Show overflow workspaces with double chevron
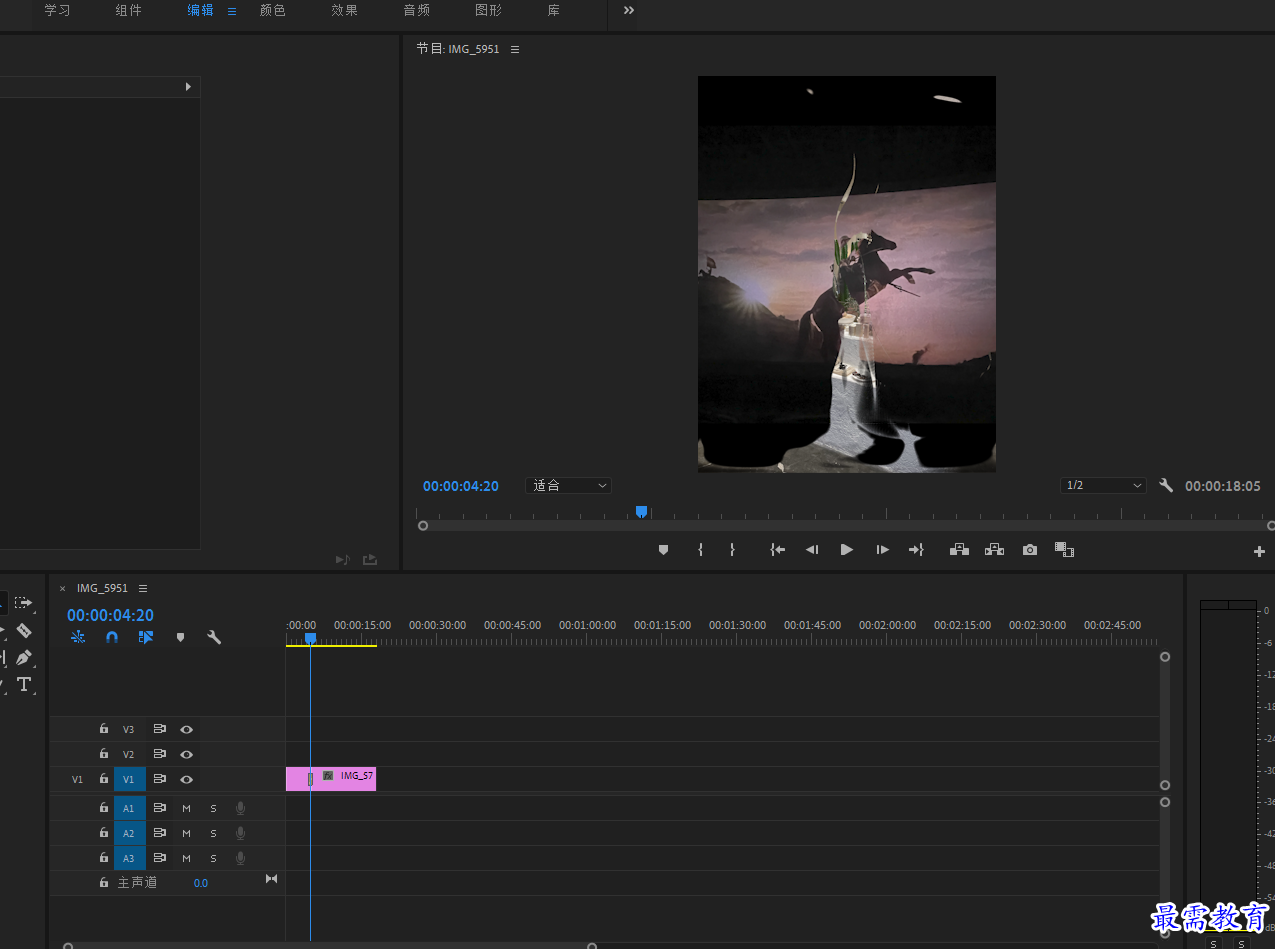The width and height of the screenshot is (1275, 949). 629,10
